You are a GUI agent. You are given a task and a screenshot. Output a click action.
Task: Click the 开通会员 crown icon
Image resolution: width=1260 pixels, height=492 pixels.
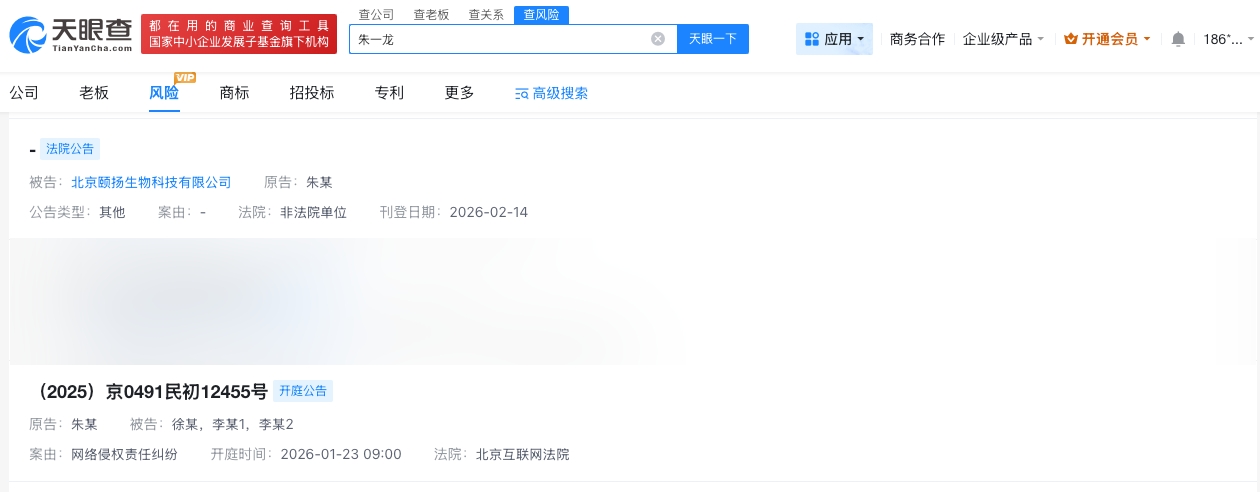click(1071, 39)
